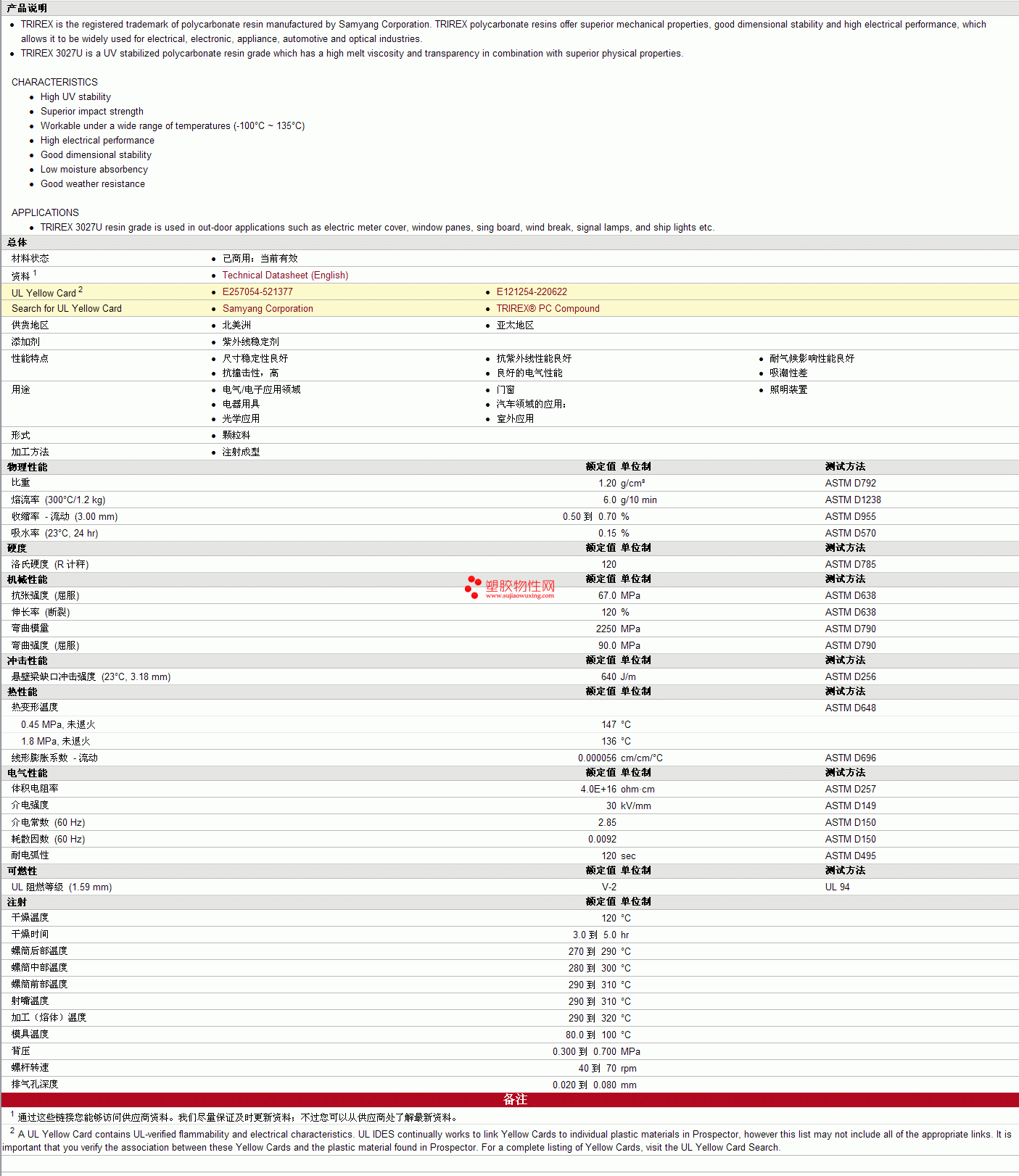Select the '照明装置' use entry

click(788, 390)
